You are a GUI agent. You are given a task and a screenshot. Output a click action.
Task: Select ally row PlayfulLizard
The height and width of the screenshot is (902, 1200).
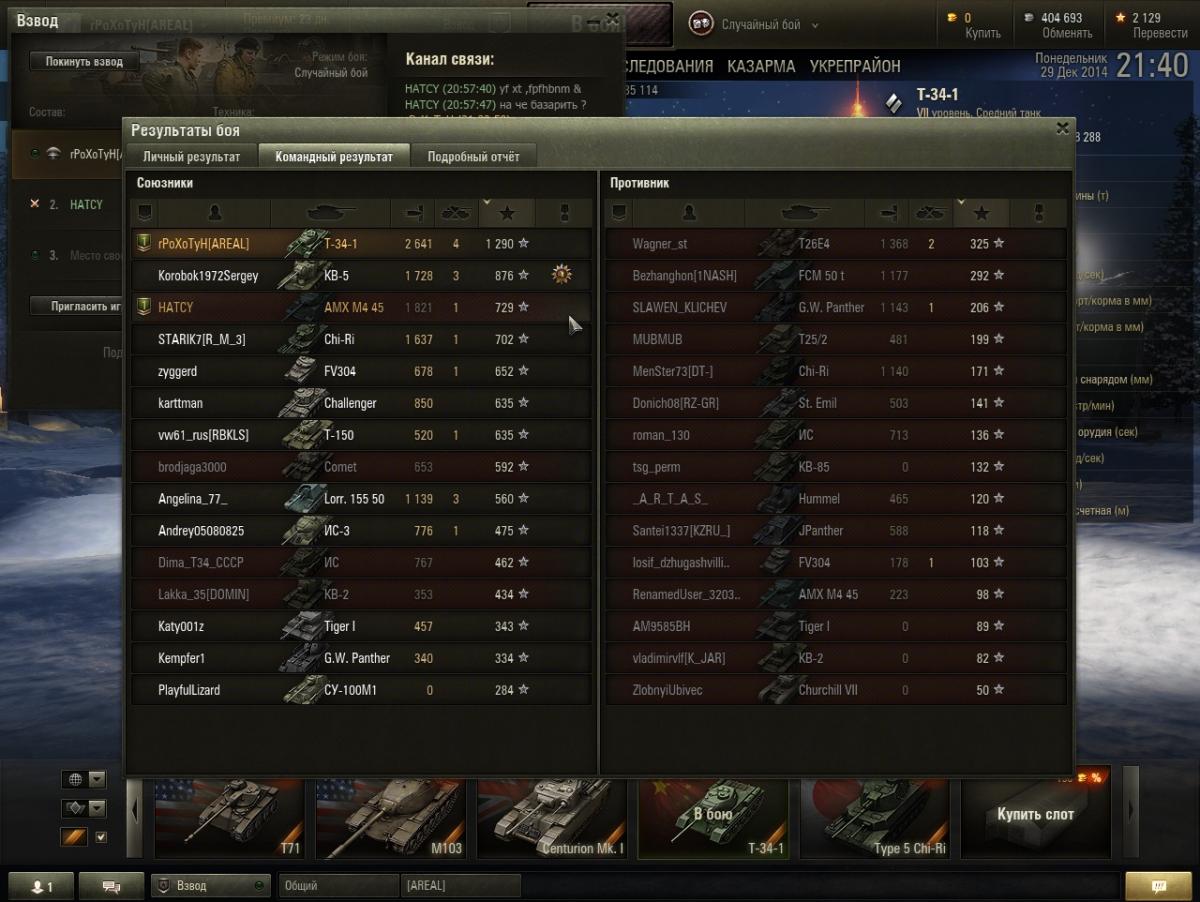(x=361, y=690)
